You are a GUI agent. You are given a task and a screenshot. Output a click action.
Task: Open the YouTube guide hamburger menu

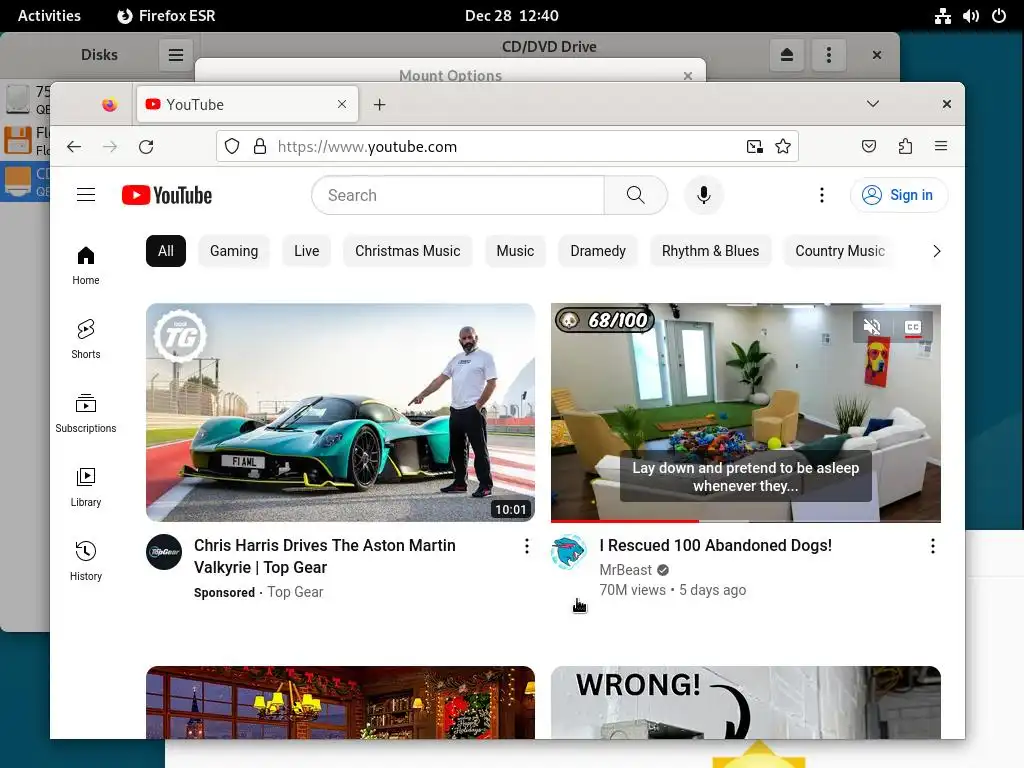point(86,195)
